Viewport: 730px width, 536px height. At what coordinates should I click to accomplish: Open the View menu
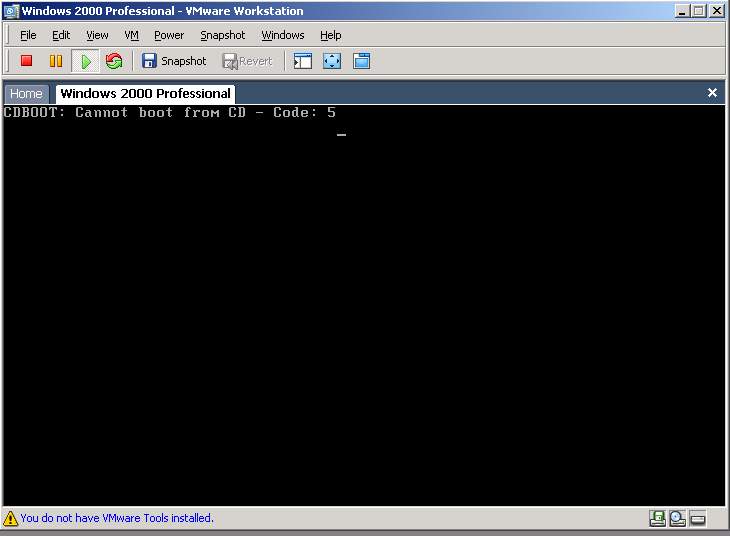pos(97,35)
